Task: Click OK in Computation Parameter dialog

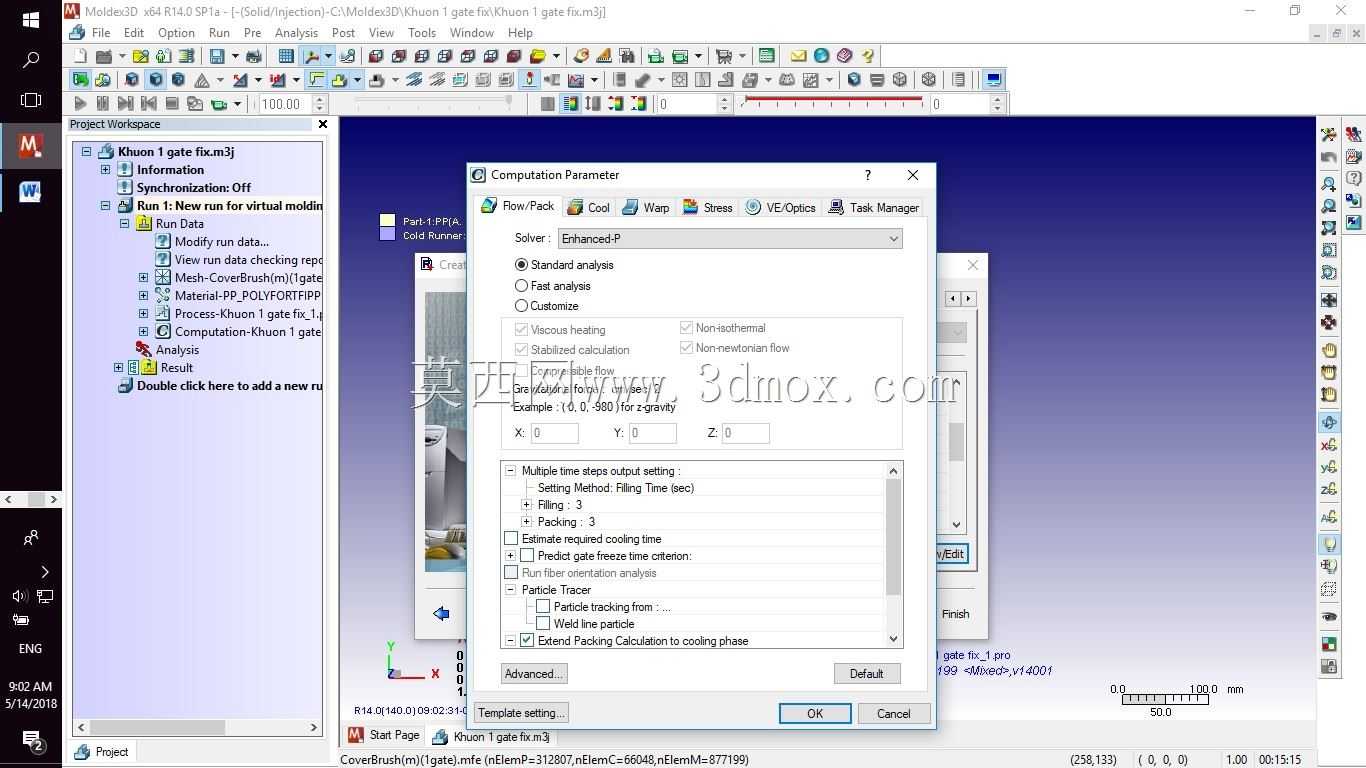Action: (x=815, y=713)
